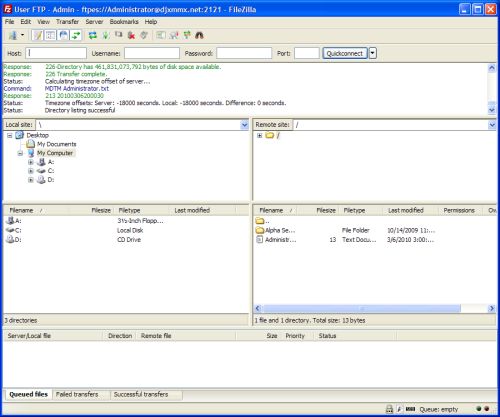Image resolution: width=500 pixels, height=417 pixels.
Task: Collapse the Desktop tree node
Action: pyautogui.click(x=10, y=135)
